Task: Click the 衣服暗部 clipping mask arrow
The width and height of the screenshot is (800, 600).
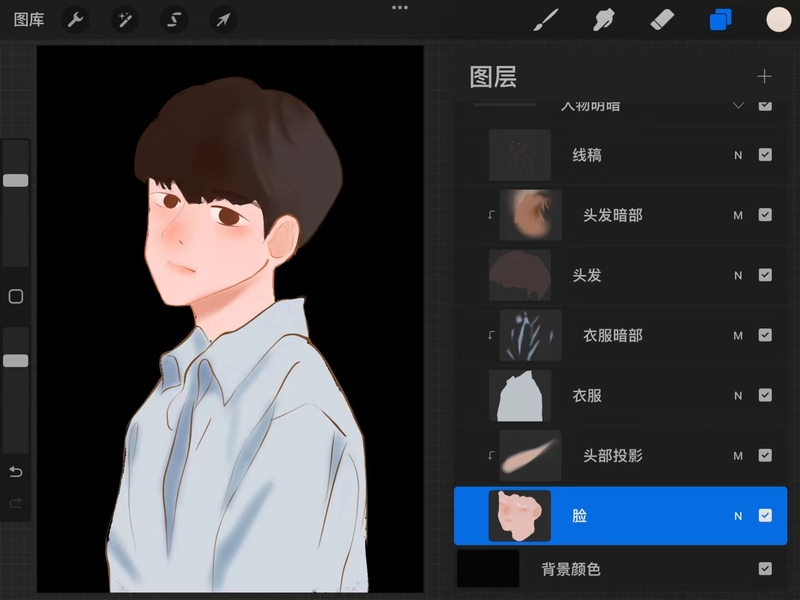Action: tap(491, 335)
